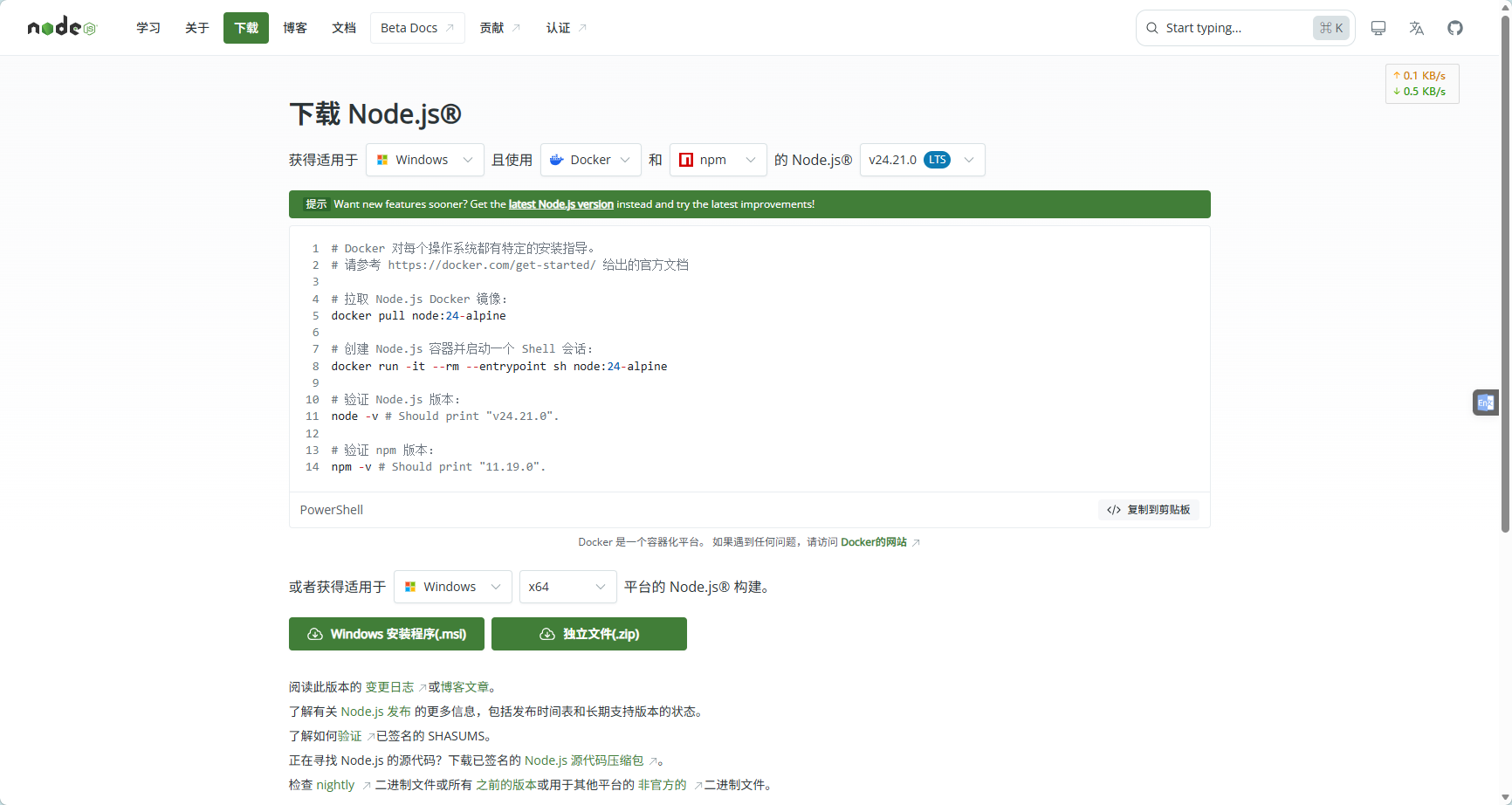This screenshot has width=1512, height=805.
Task: Click the Docker whale icon
Action: coord(556,160)
